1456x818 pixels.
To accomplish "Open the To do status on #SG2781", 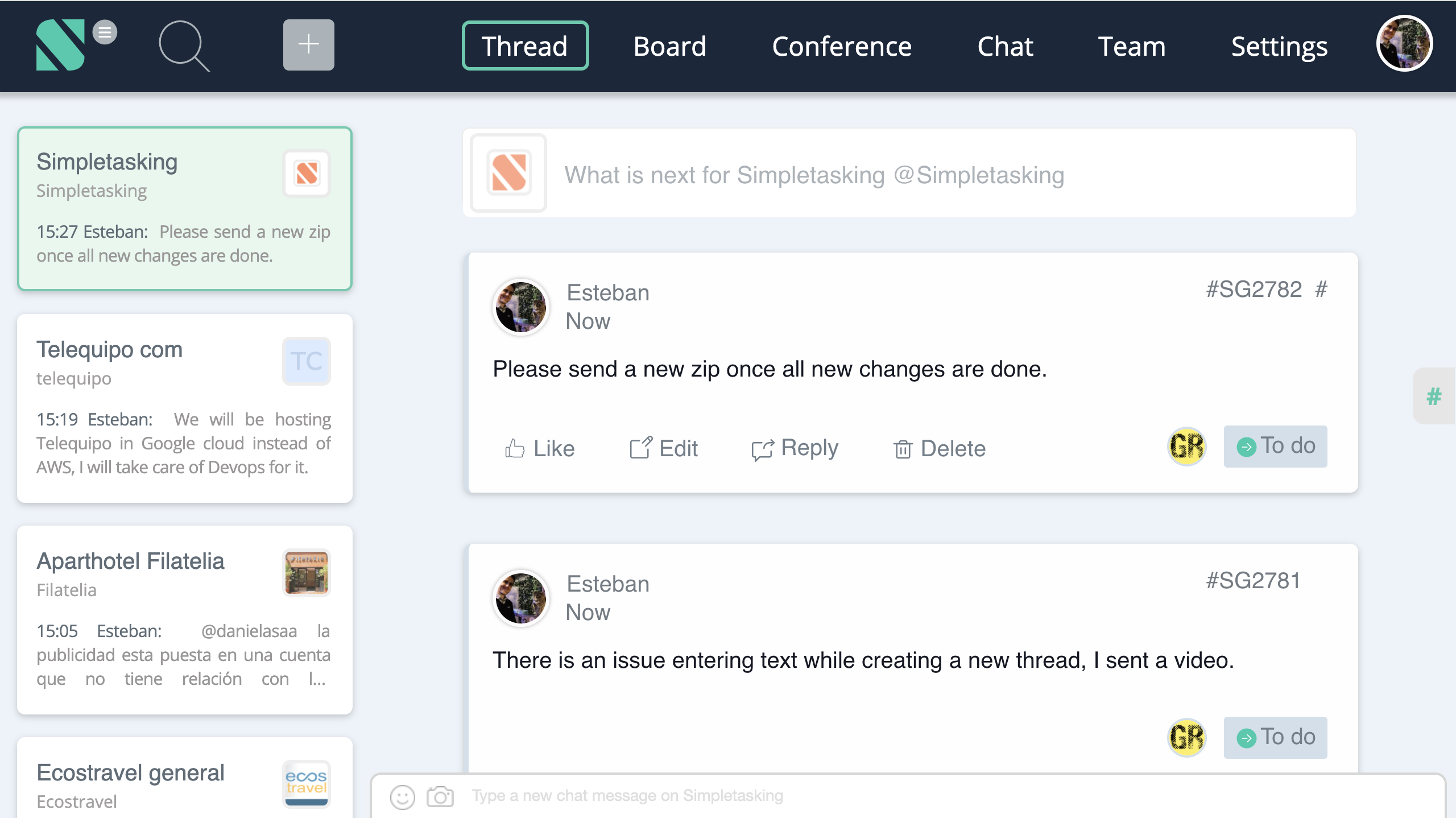I will point(1275,738).
